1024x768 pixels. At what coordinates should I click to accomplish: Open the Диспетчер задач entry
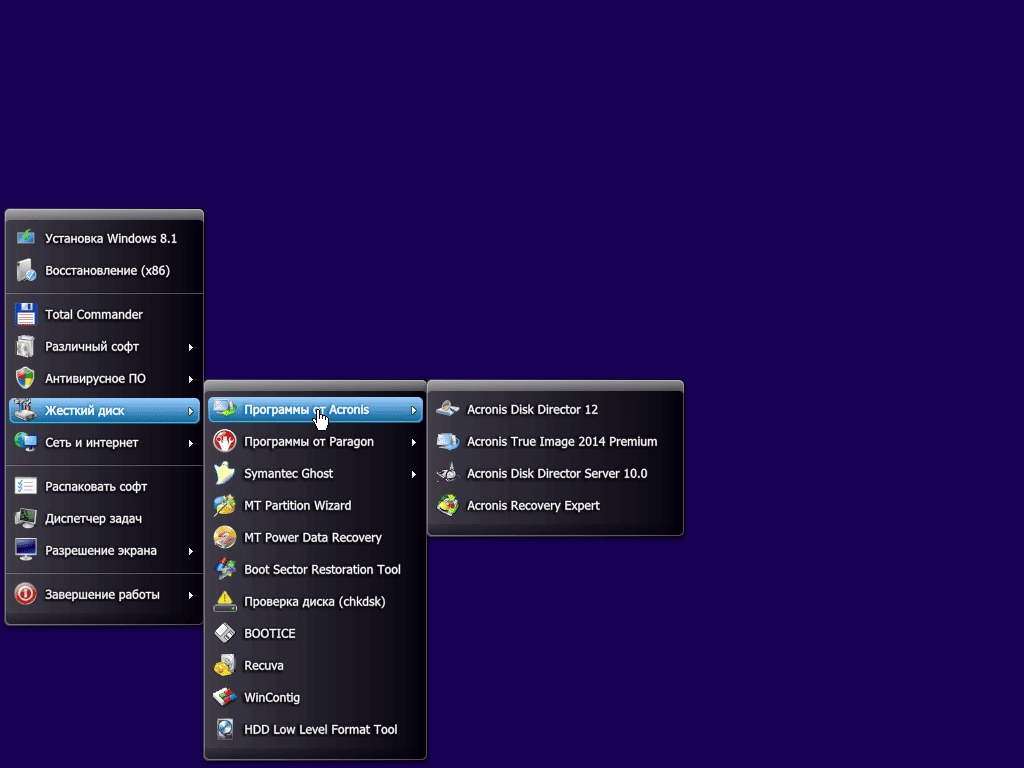tap(104, 518)
